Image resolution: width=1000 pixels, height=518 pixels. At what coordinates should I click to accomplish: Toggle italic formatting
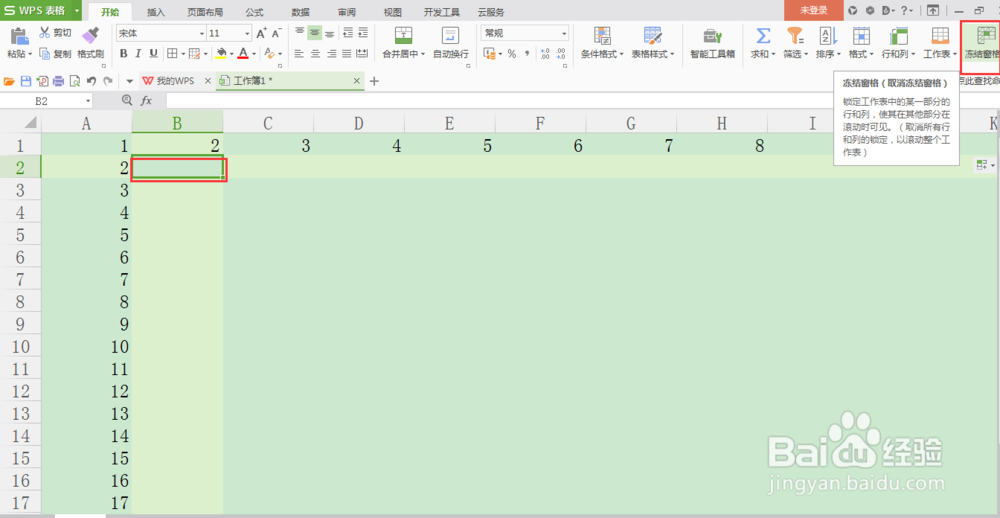(139, 54)
